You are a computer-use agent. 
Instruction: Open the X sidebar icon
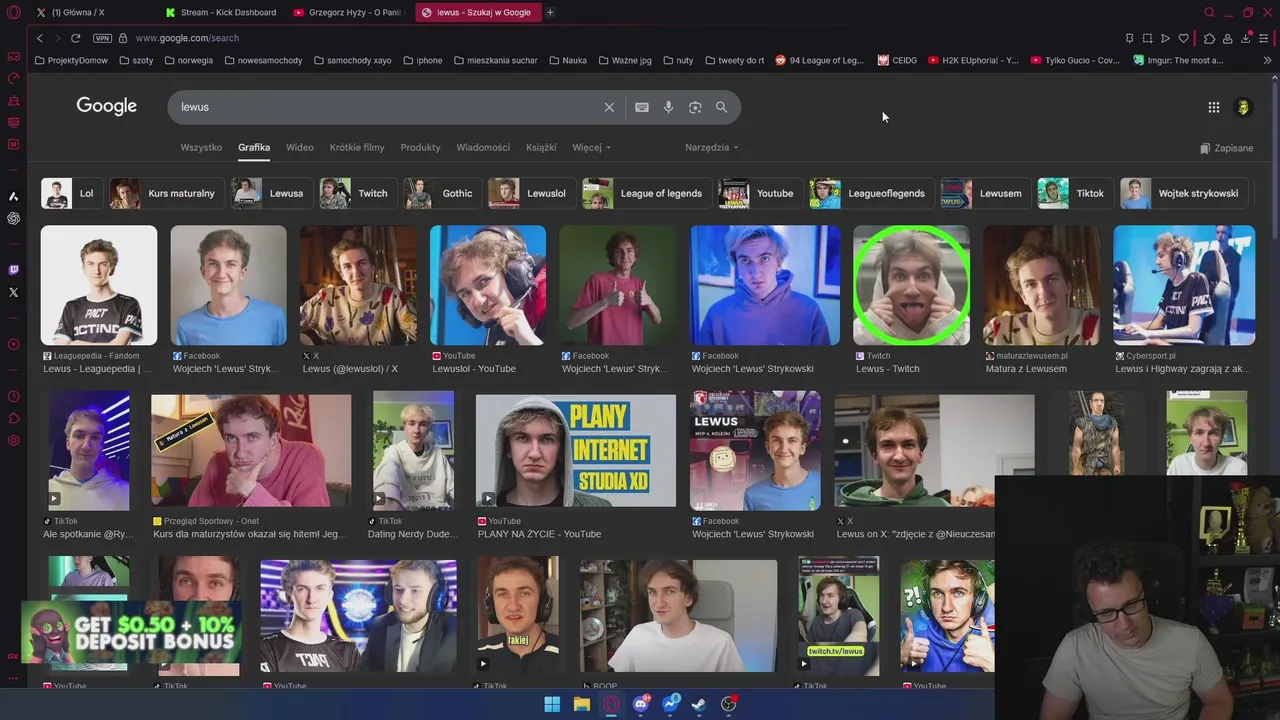(13, 292)
